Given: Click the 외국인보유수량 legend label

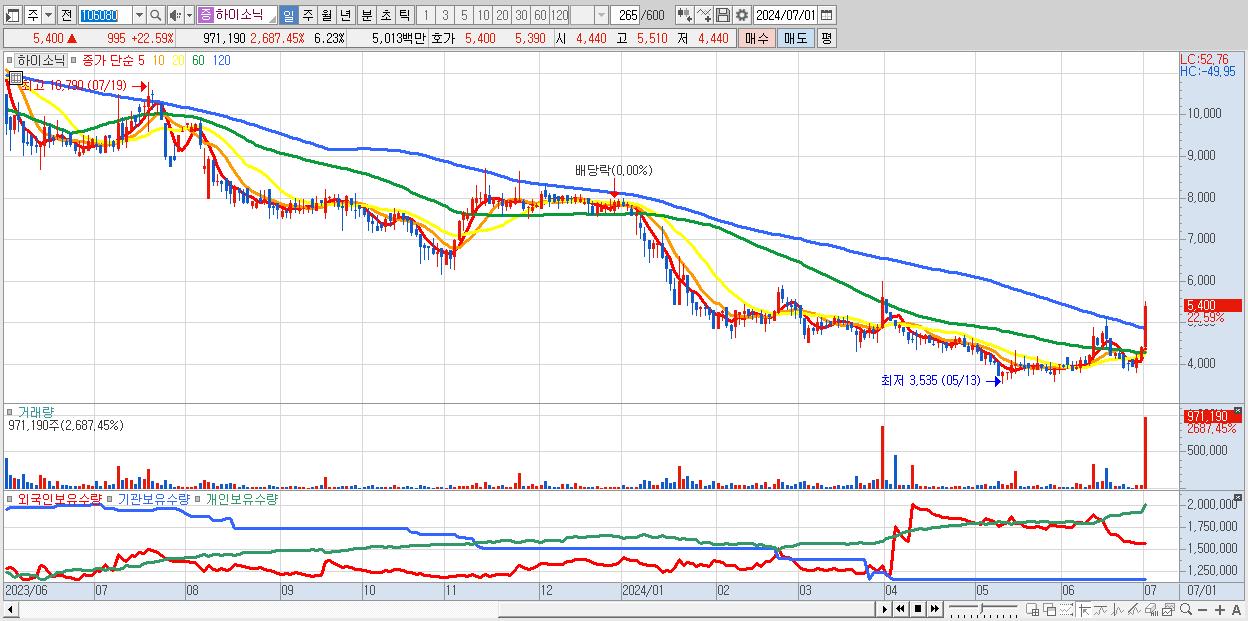Looking at the screenshot, I should (60, 497).
